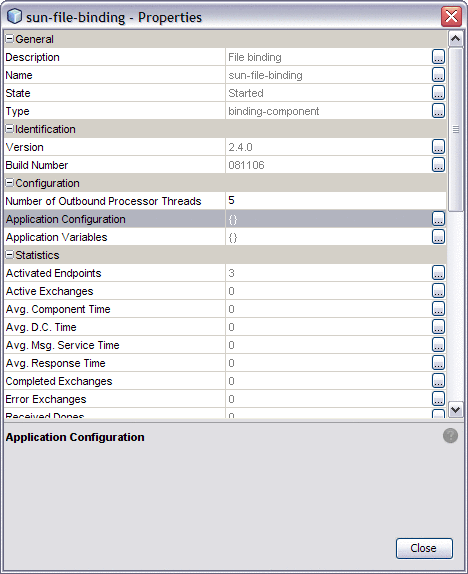Image resolution: width=468 pixels, height=574 pixels.
Task: Open the ellipsis editor for Version
Action: click(438, 147)
